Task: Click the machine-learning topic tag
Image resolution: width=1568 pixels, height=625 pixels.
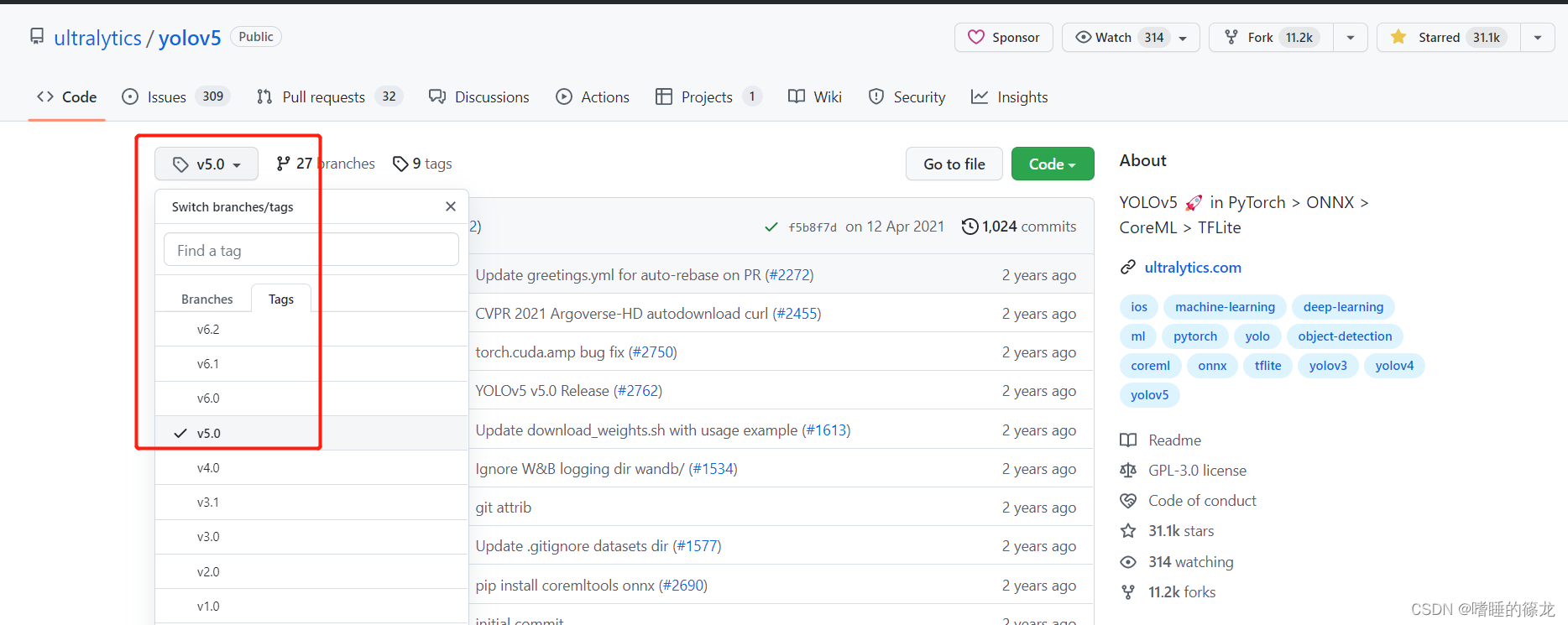Action: click(x=1225, y=307)
